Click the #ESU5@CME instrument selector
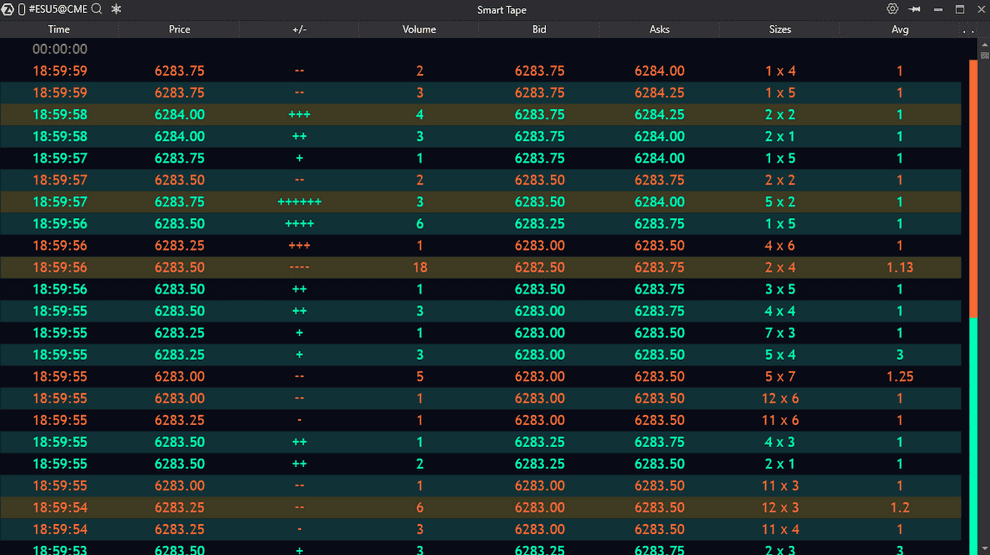 58,9
